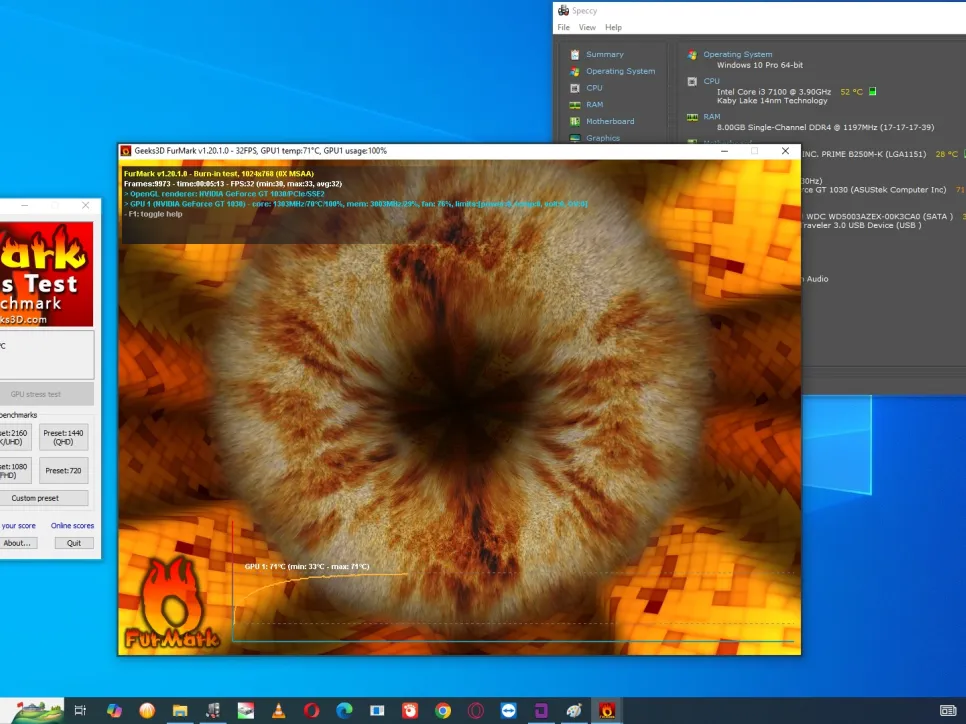Viewport: 966px width, 724px height.
Task: Click the FurMark icon in burn-in window title
Action: pyautogui.click(x=126, y=151)
